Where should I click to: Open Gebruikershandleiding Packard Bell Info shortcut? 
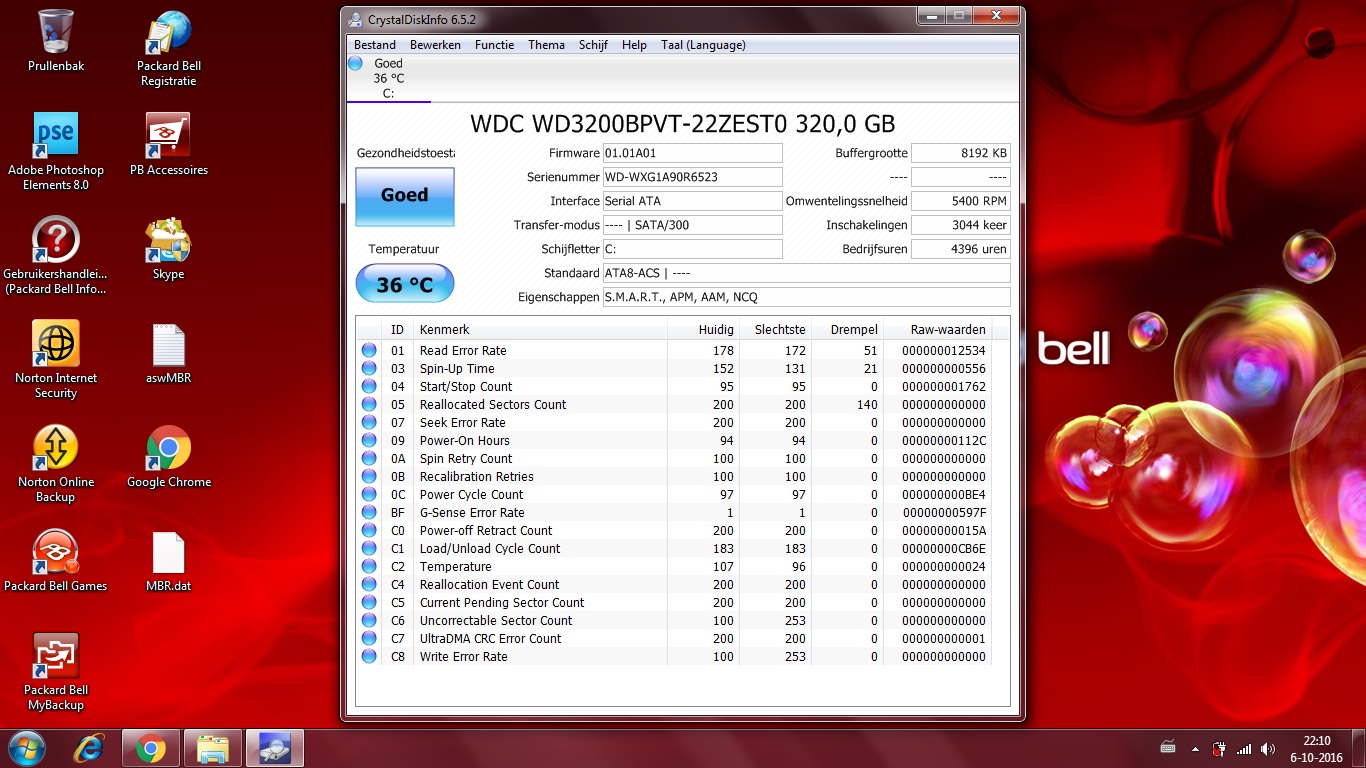point(55,256)
